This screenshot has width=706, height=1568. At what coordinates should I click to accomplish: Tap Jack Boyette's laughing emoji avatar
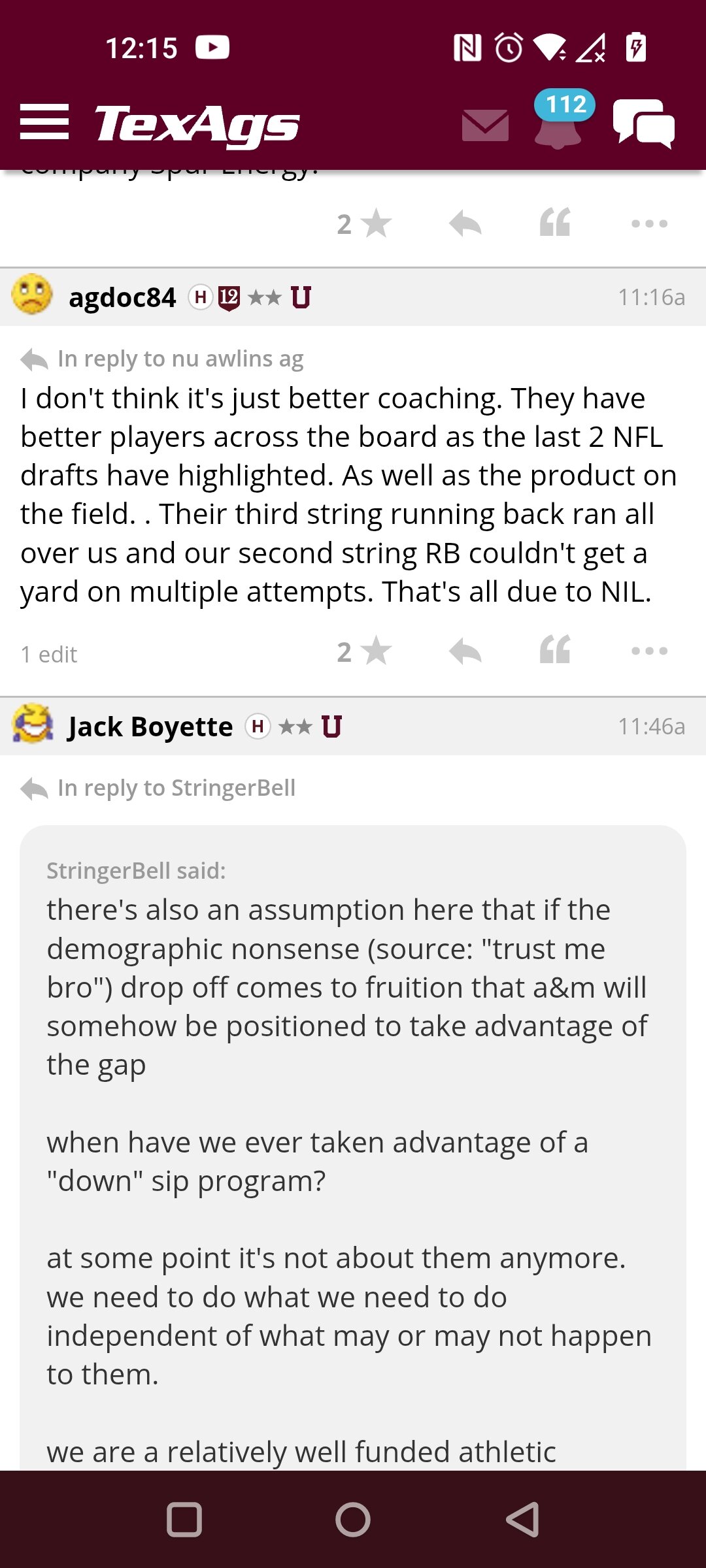[x=32, y=724]
